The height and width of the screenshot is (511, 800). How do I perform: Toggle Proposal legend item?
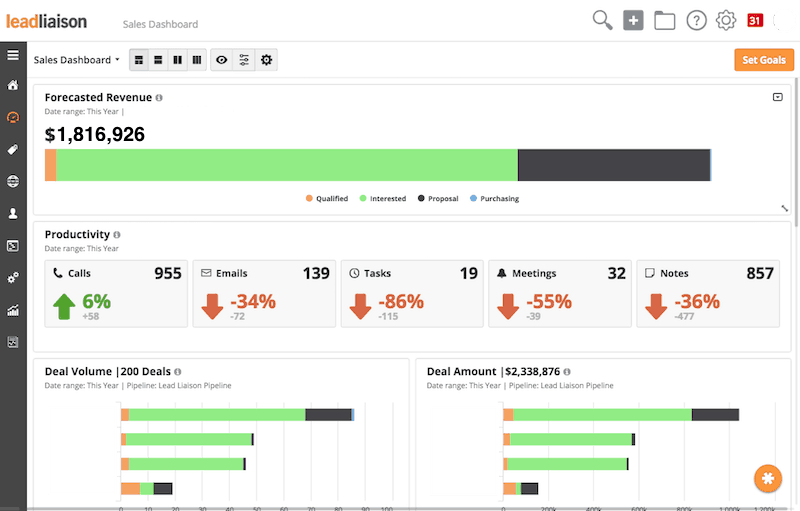pyautogui.click(x=438, y=198)
